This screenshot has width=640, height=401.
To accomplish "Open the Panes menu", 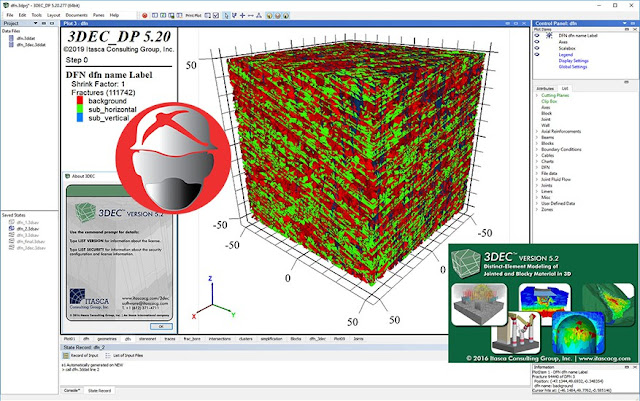I will [x=99, y=15].
